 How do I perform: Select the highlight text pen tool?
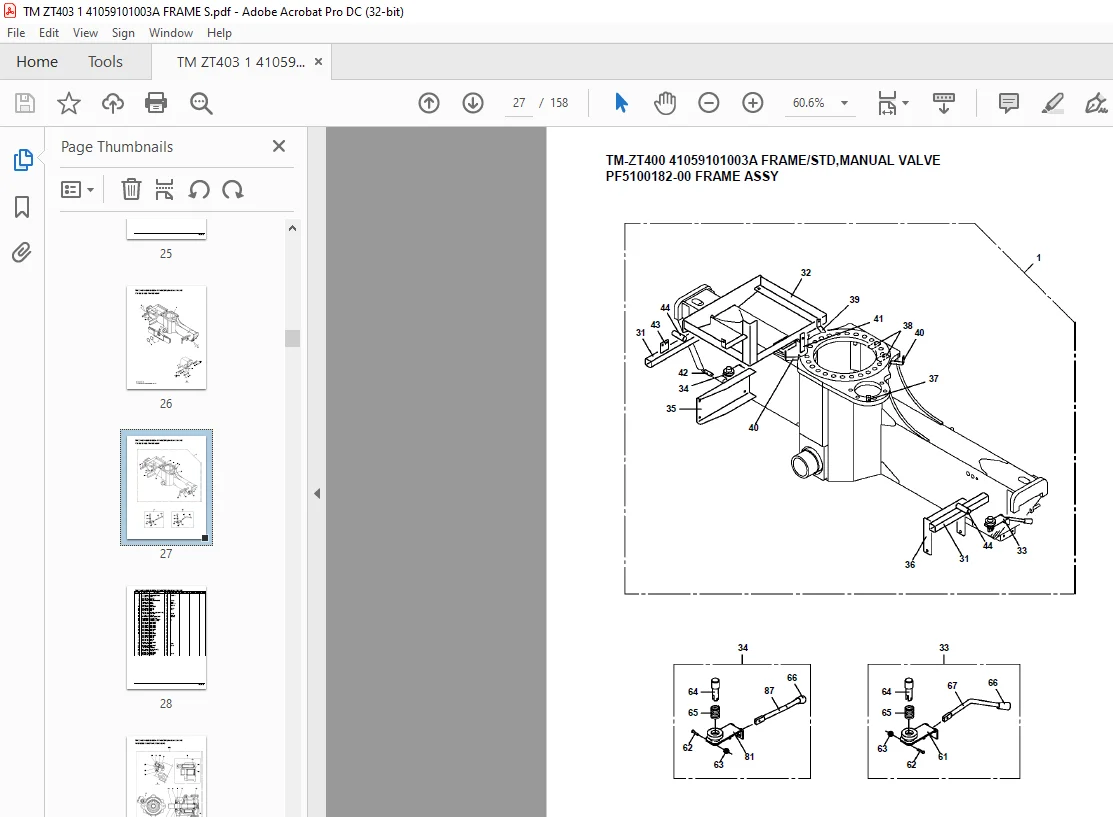point(1052,103)
